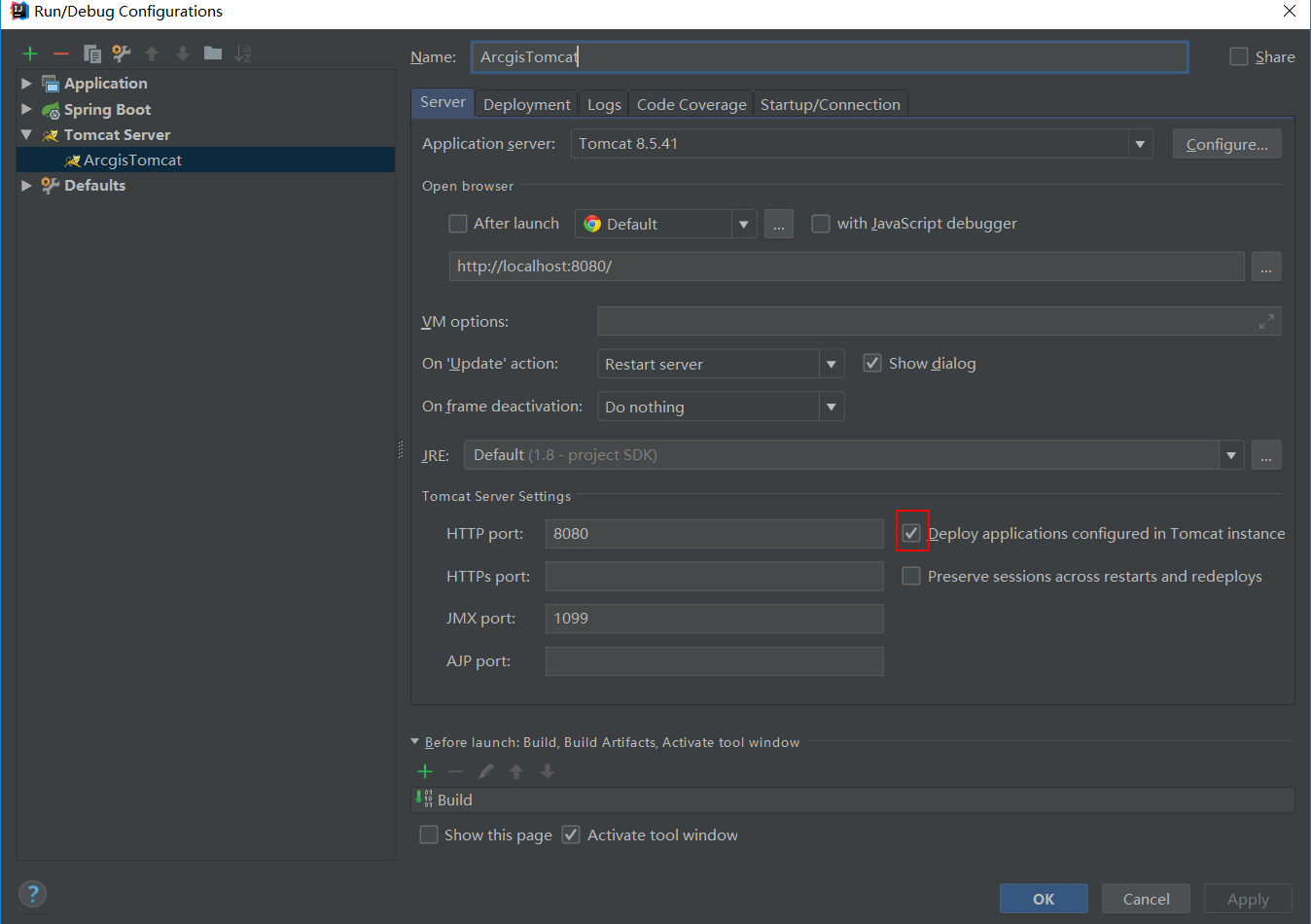Switch to the Logs tab

[604, 104]
